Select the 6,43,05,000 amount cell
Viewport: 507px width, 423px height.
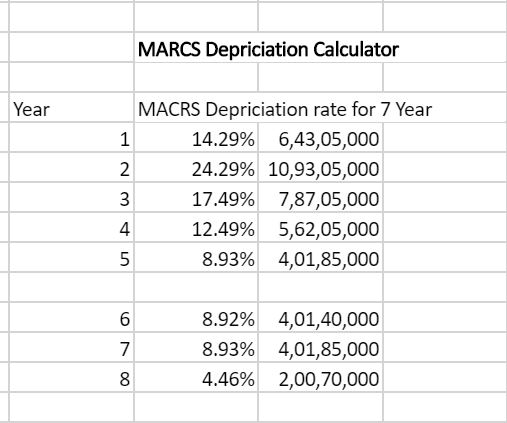[320, 139]
